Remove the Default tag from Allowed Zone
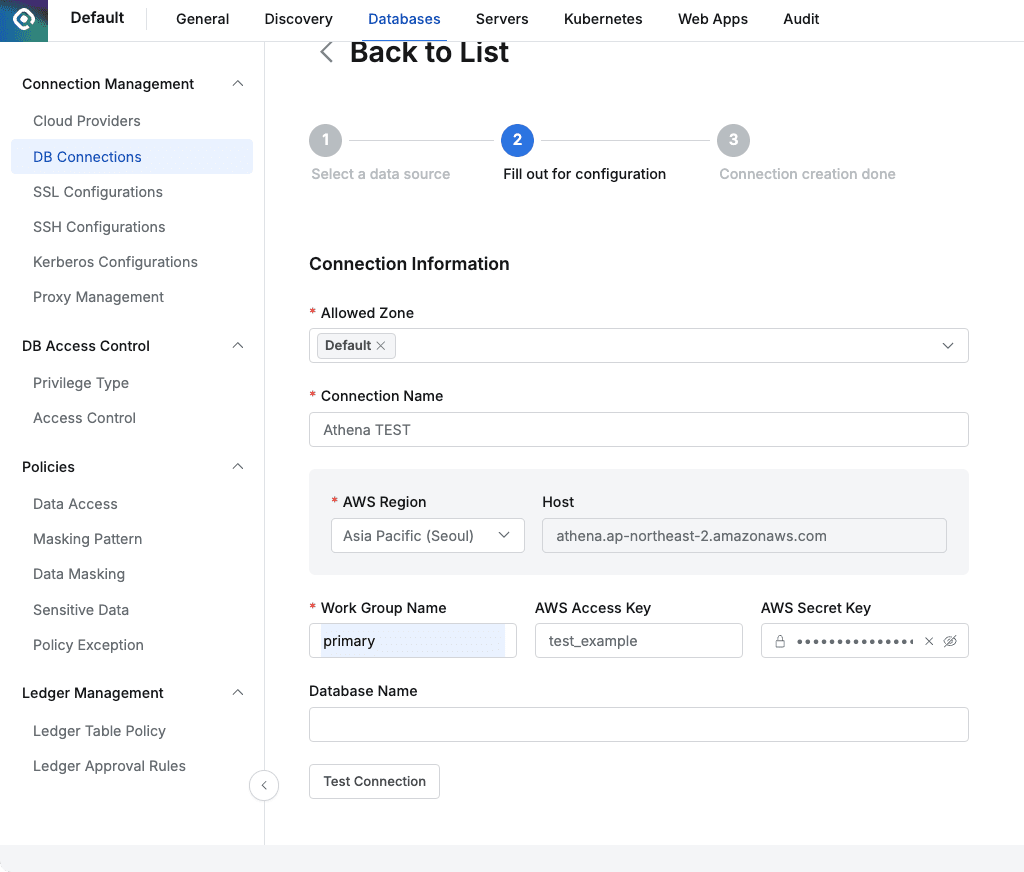The height and width of the screenshot is (872, 1024). [x=381, y=346]
